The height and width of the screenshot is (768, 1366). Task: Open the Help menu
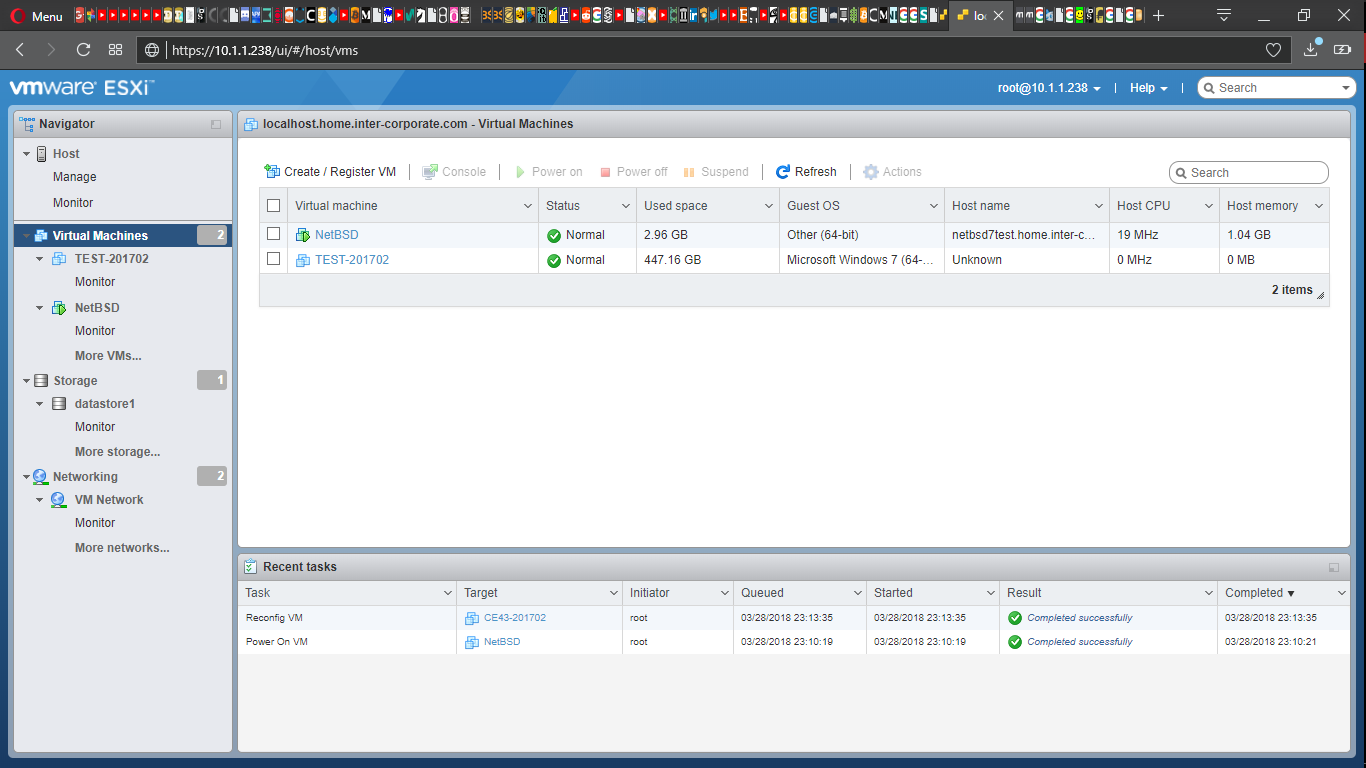pyautogui.click(x=1149, y=88)
